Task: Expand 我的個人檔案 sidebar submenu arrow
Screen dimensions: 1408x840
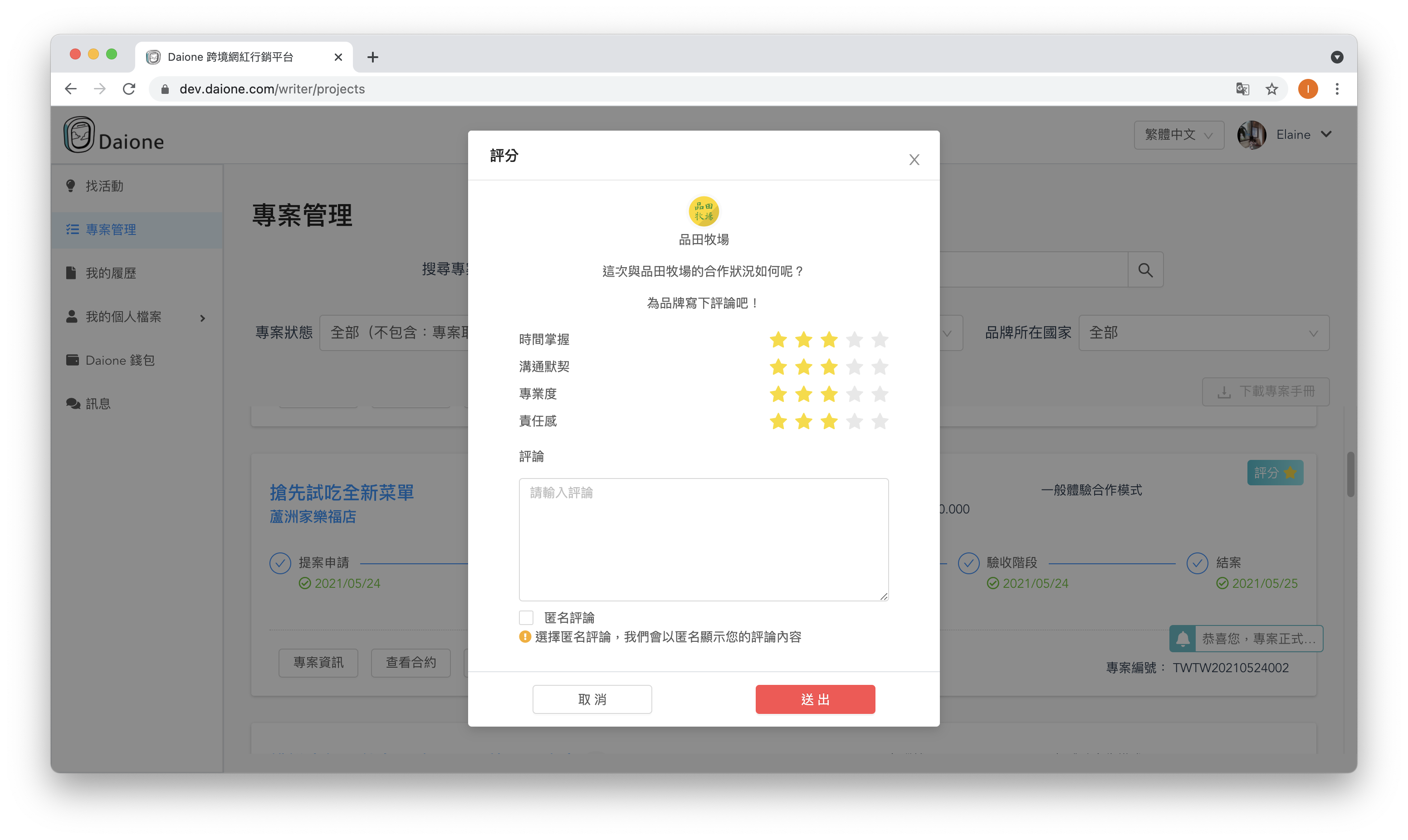Action: click(203, 318)
